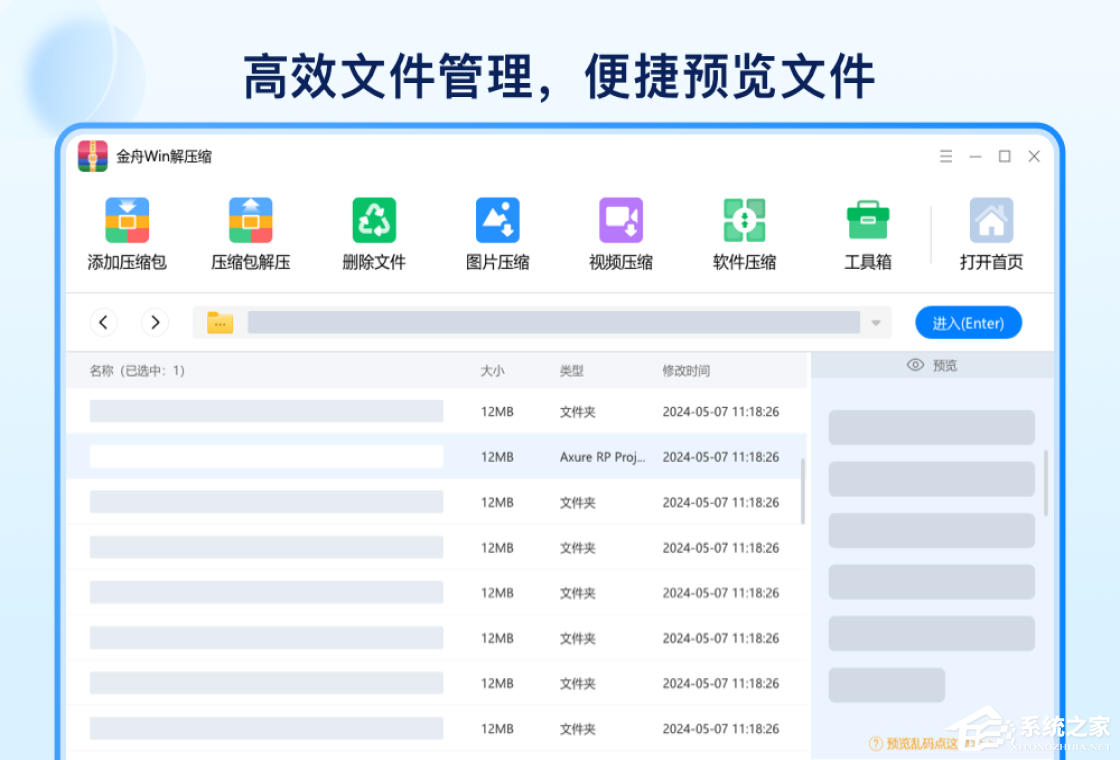1120x760 pixels.
Task: Launch the 视频压缩 video compression tool
Action: [x=620, y=219]
